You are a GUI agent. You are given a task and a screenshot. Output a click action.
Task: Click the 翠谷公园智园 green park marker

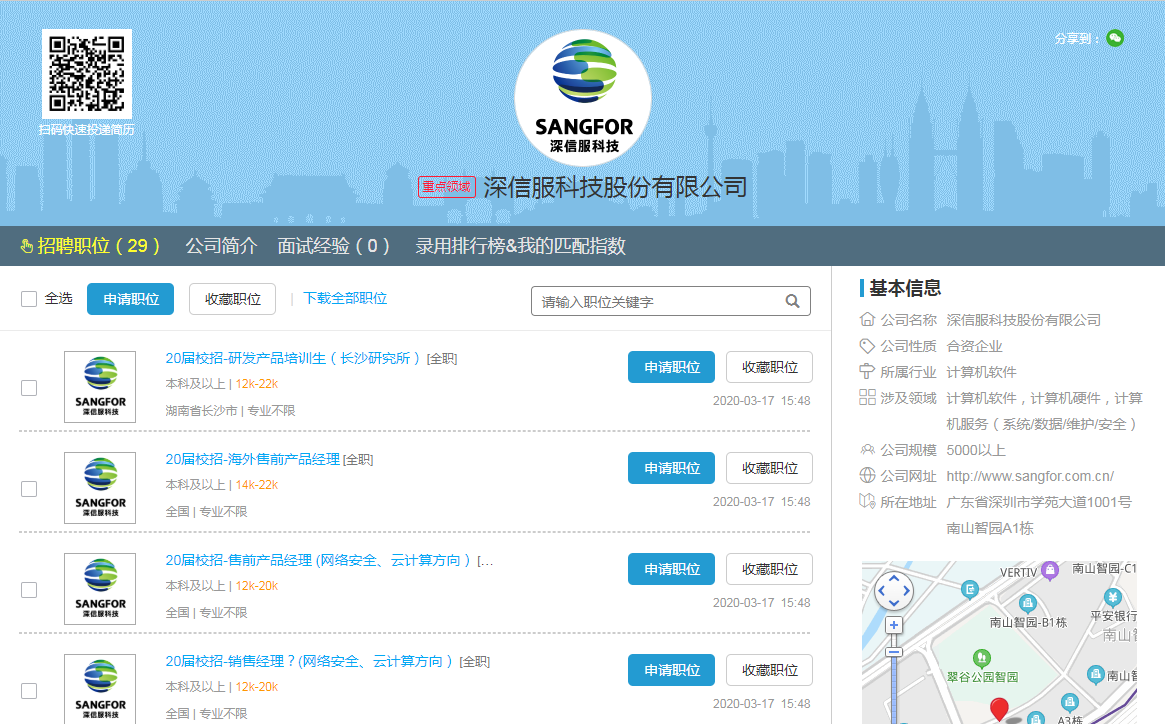(982, 658)
